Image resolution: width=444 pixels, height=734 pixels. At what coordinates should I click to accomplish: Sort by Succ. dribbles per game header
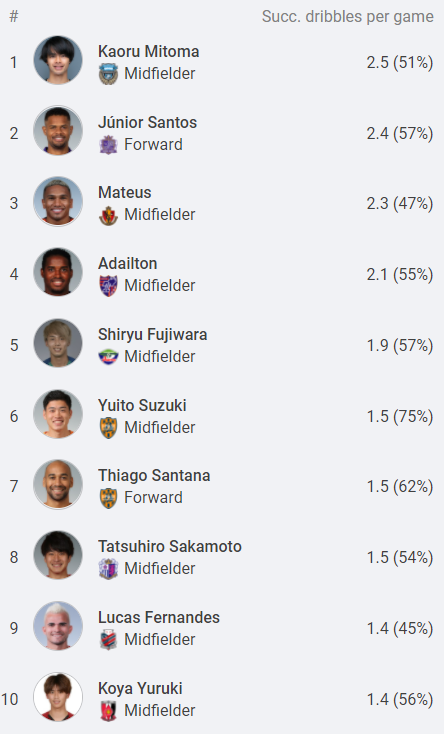[348, 17]
